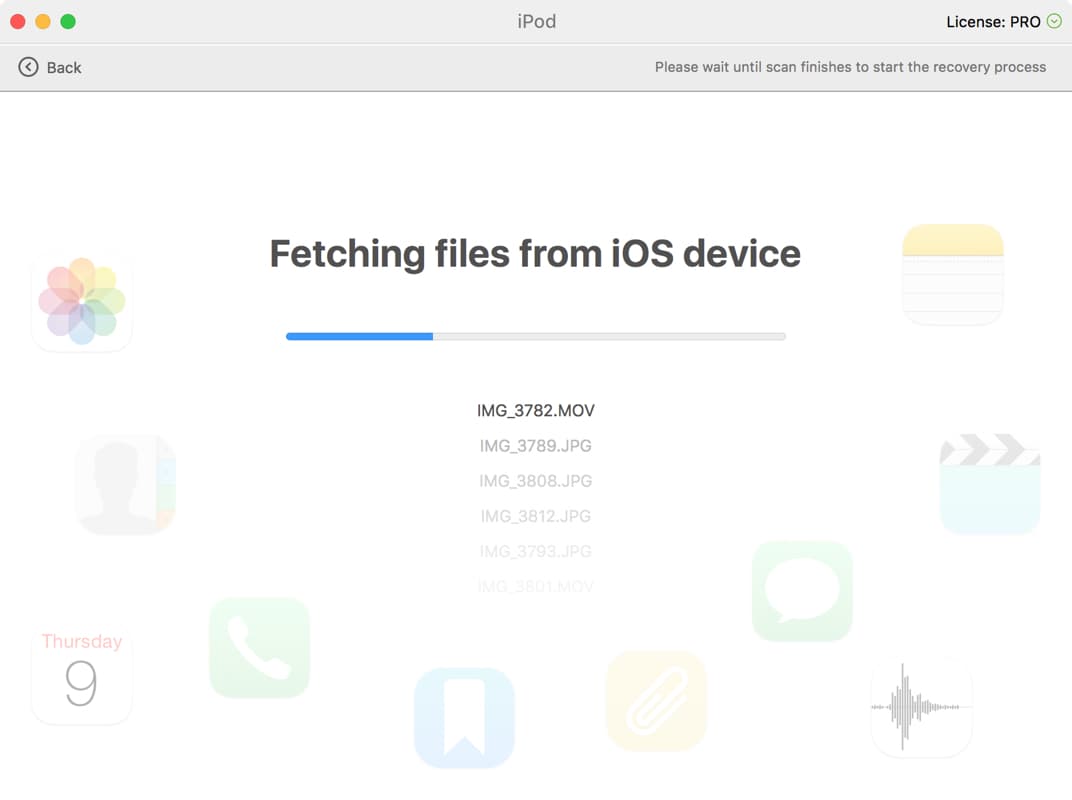Select file name IMG_3793.JPG

click(536, 551)
